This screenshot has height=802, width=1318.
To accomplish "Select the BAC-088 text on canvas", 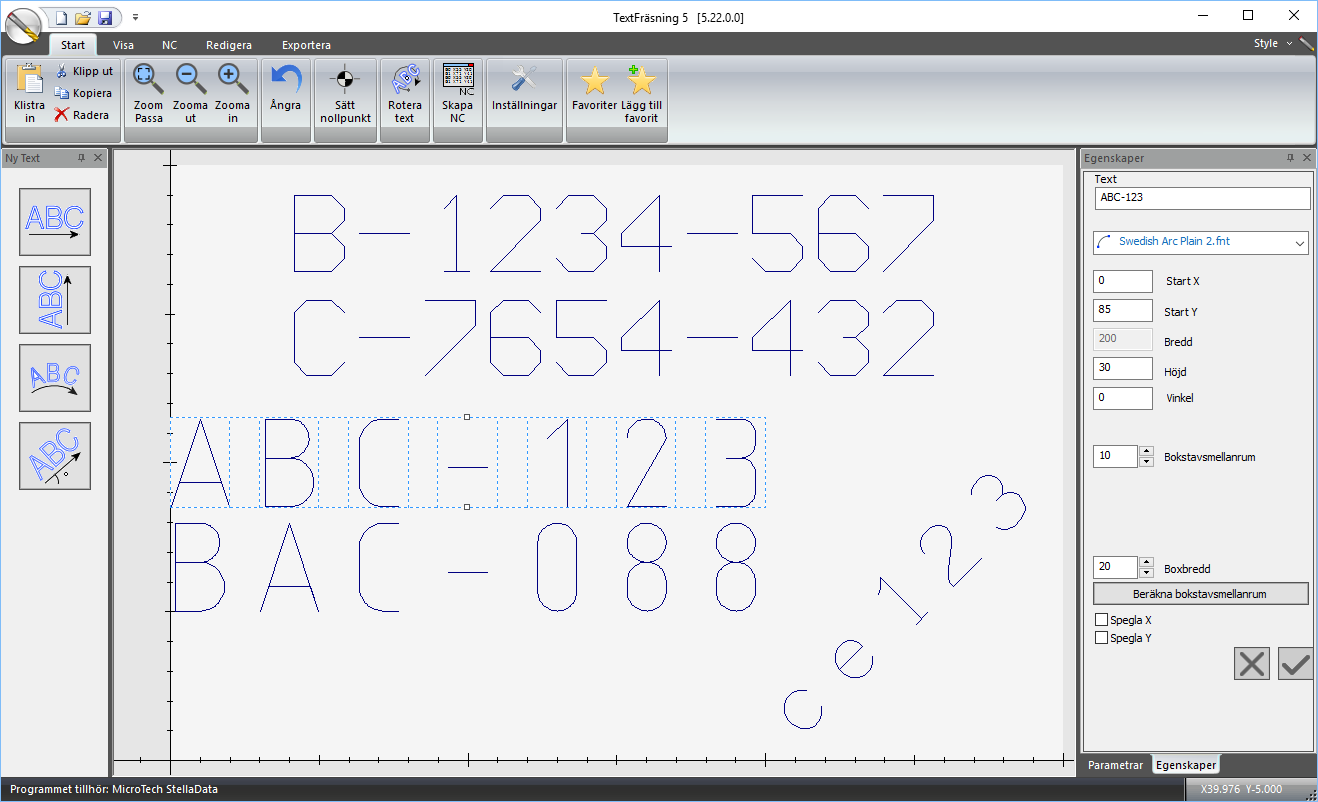I will click(x=465, y=568).
